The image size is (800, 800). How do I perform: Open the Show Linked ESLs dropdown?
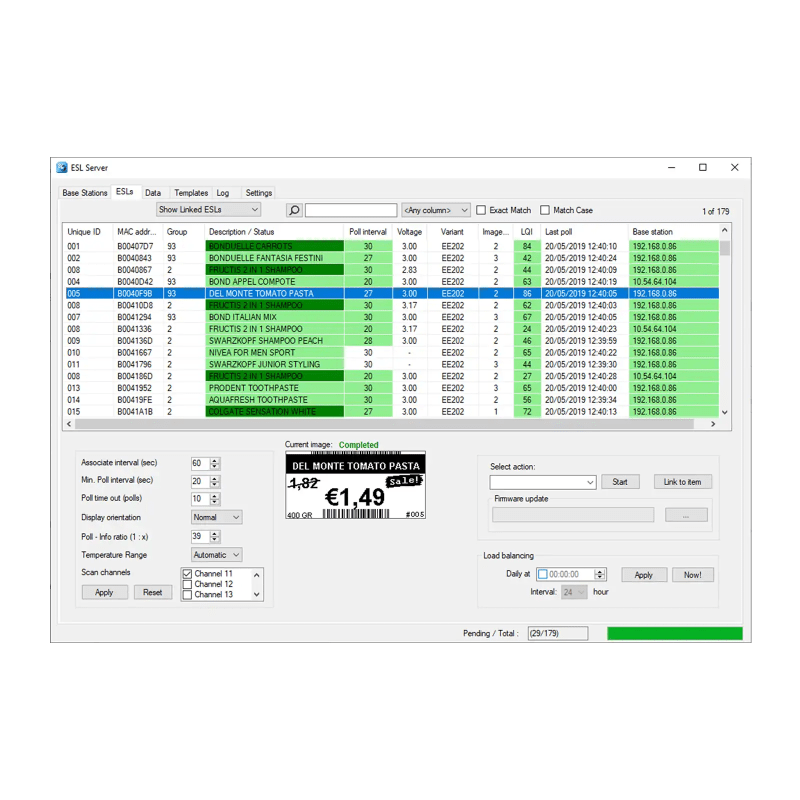pyautogui.click(x=209, y=210)
